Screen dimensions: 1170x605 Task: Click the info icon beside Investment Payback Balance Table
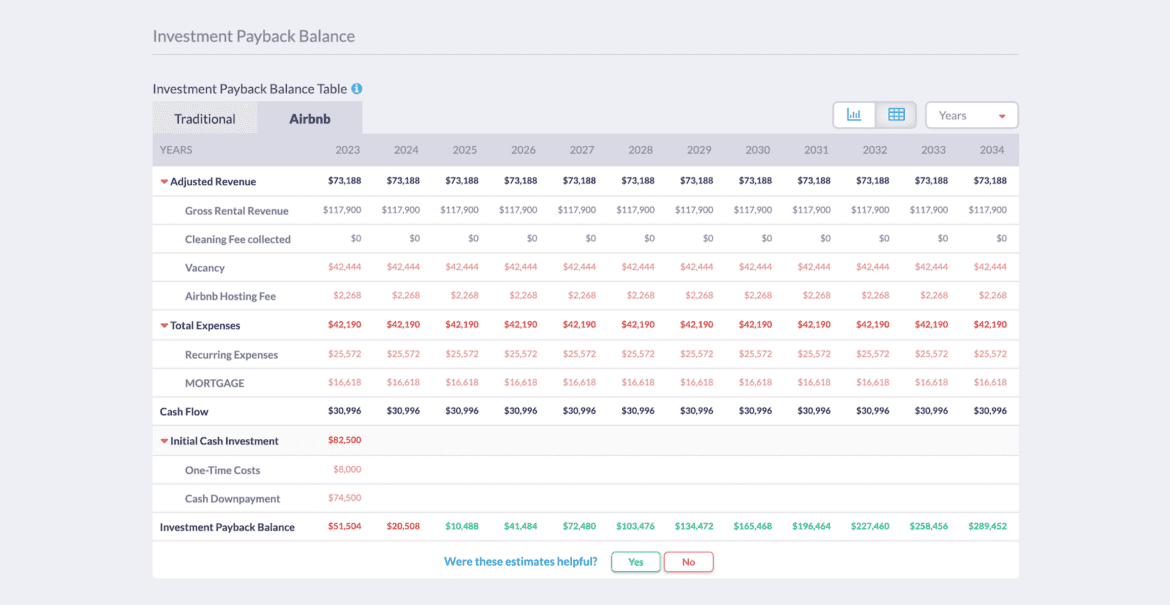click(x=357, y=89)
